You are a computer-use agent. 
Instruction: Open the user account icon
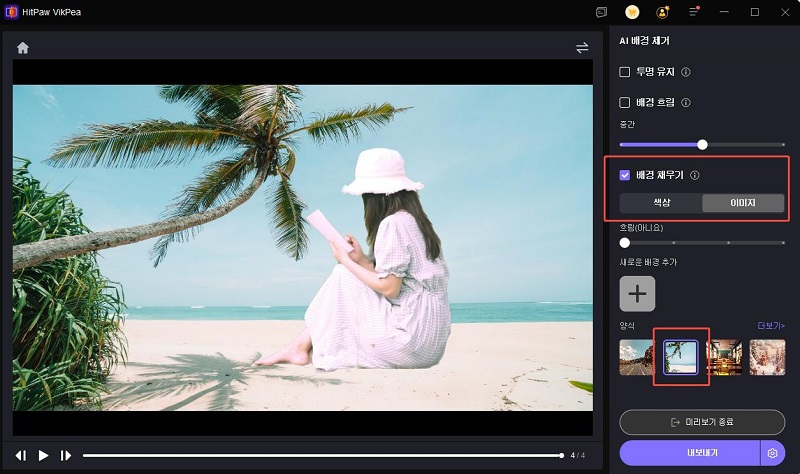[662, 12]
